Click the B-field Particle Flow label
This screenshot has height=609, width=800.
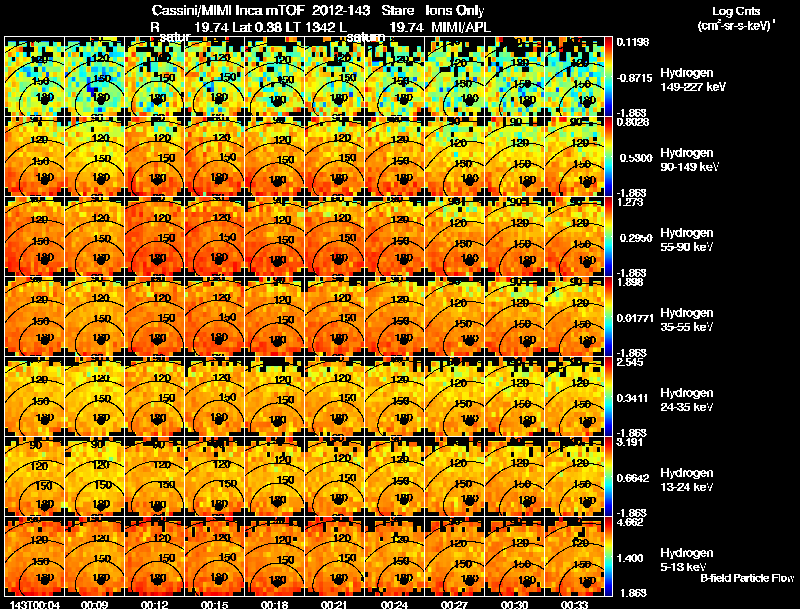[x=747, y=578]
